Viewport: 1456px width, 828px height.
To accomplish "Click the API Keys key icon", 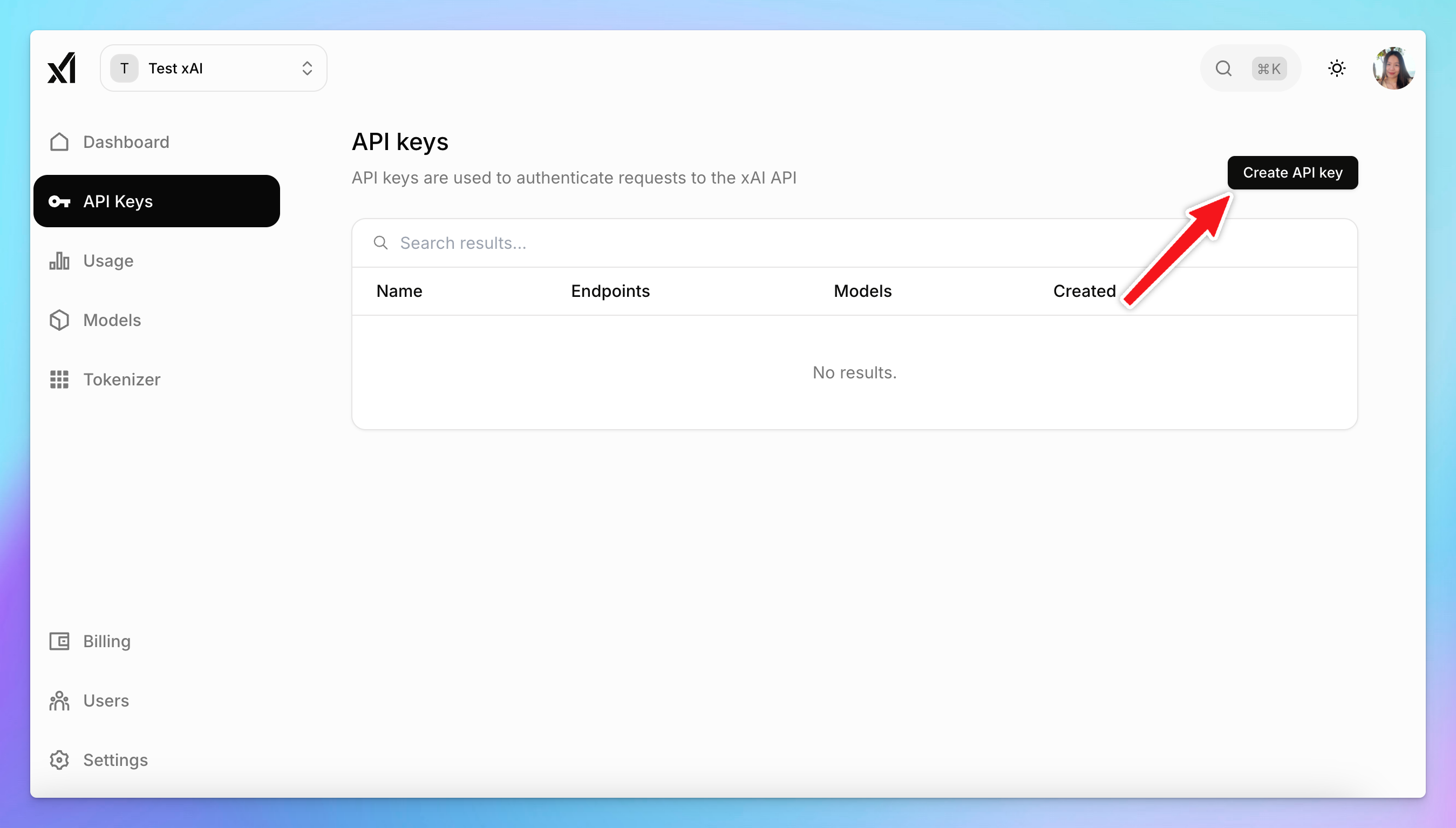I will pos(59,201).
